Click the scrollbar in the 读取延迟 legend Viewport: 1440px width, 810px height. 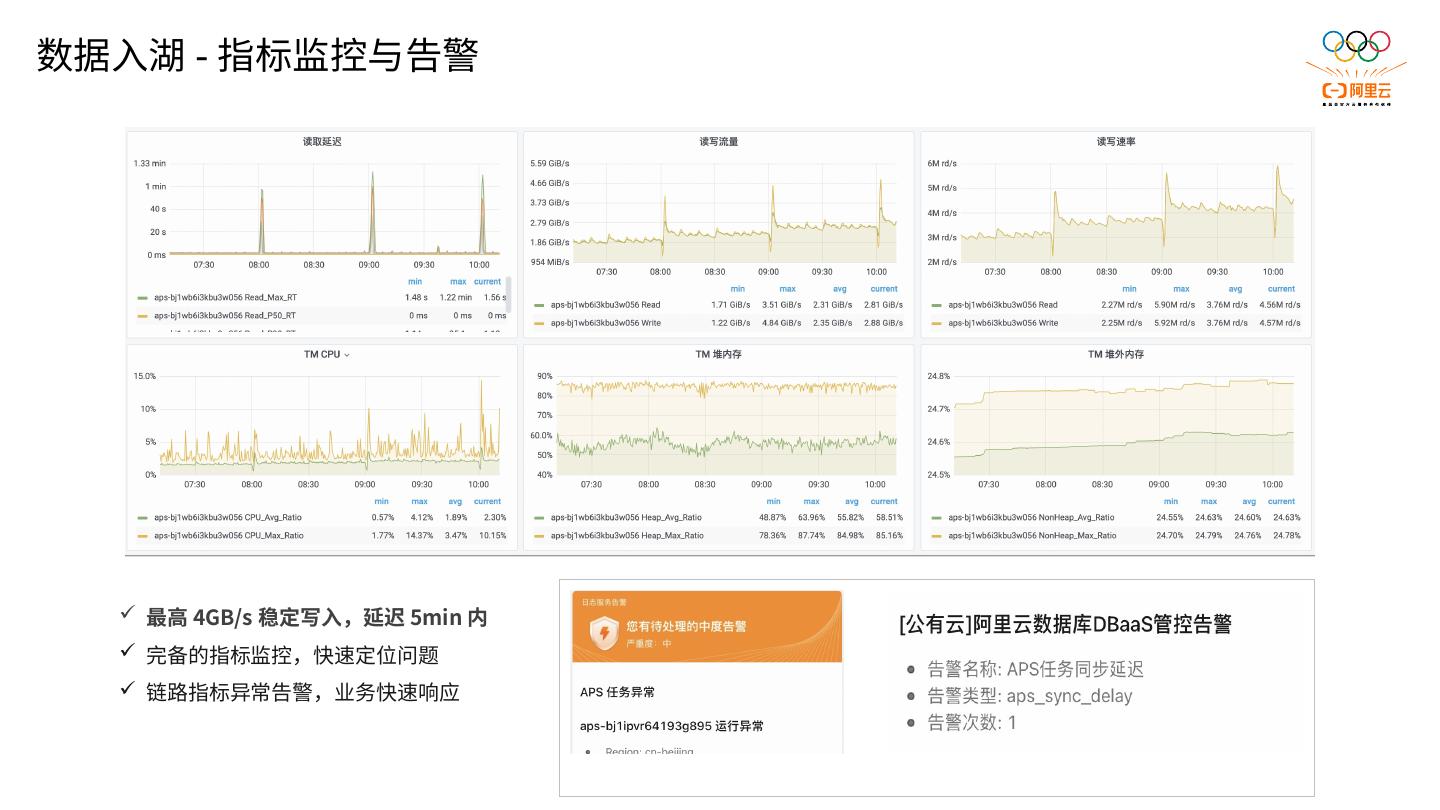click(508, 290)
